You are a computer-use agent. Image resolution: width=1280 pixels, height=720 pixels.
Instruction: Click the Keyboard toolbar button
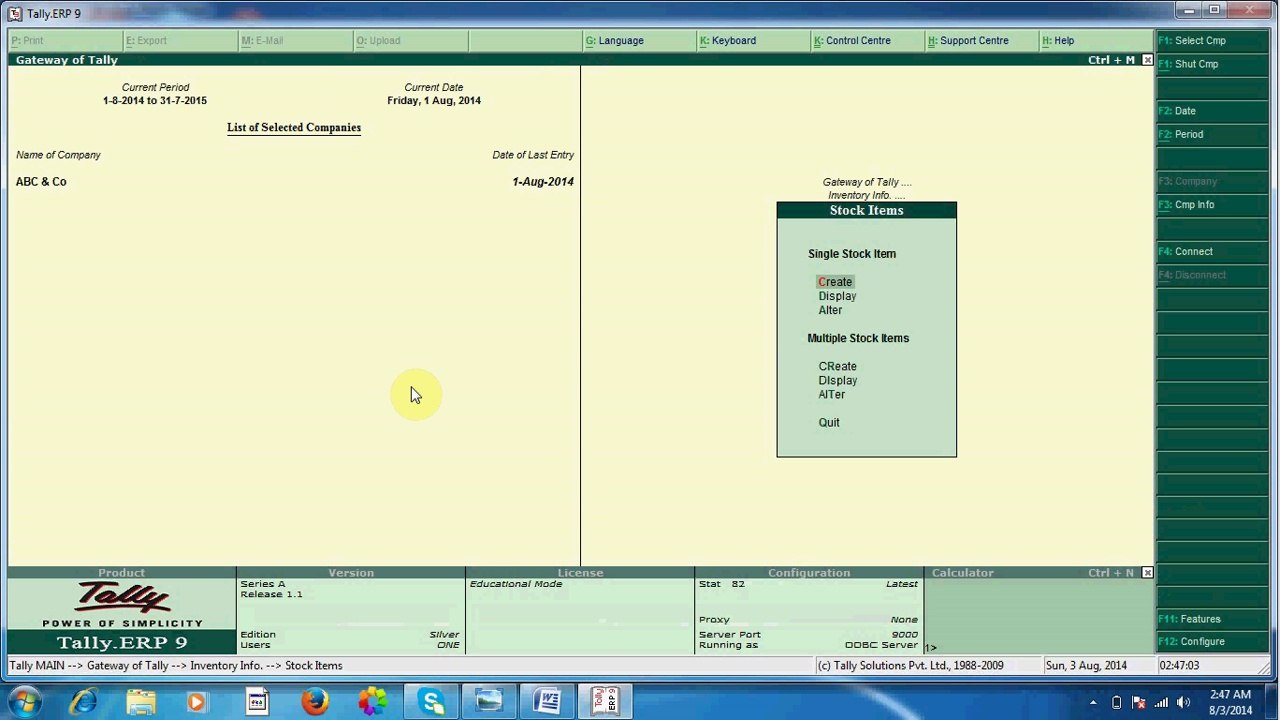pos(753,41)
